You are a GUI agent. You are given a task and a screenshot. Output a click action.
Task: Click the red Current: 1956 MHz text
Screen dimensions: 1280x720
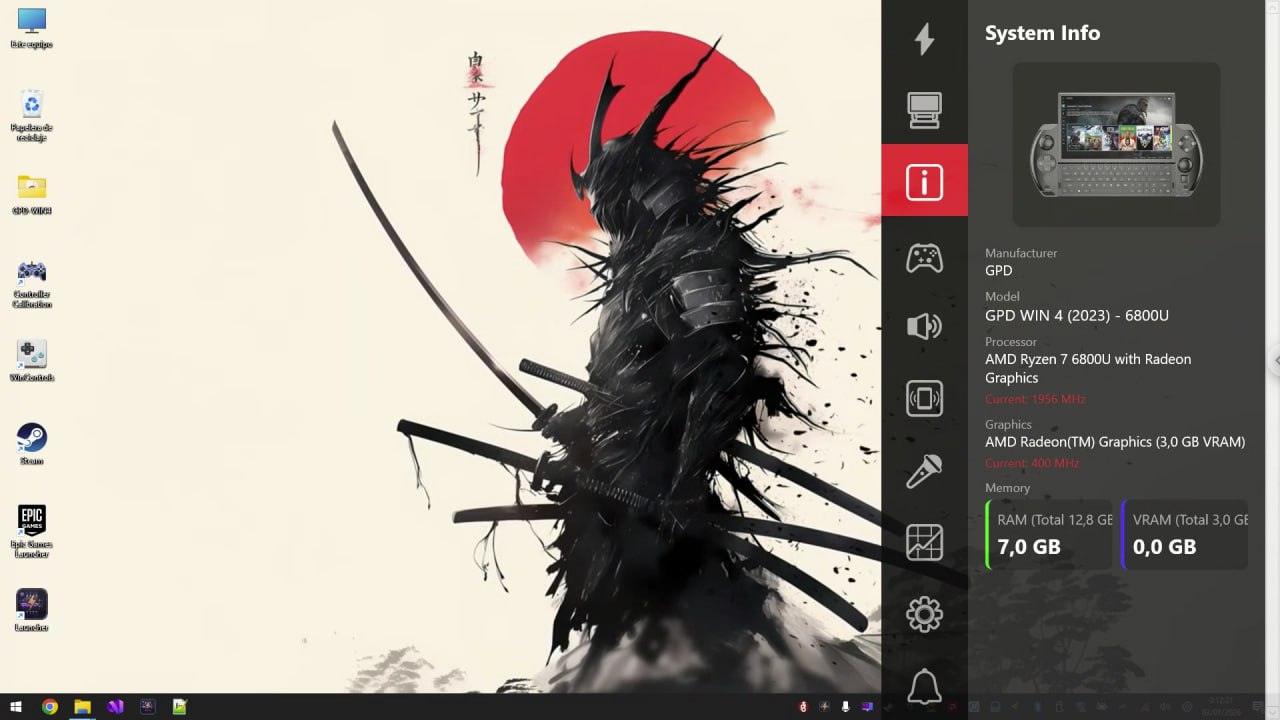click(1035, 399)
